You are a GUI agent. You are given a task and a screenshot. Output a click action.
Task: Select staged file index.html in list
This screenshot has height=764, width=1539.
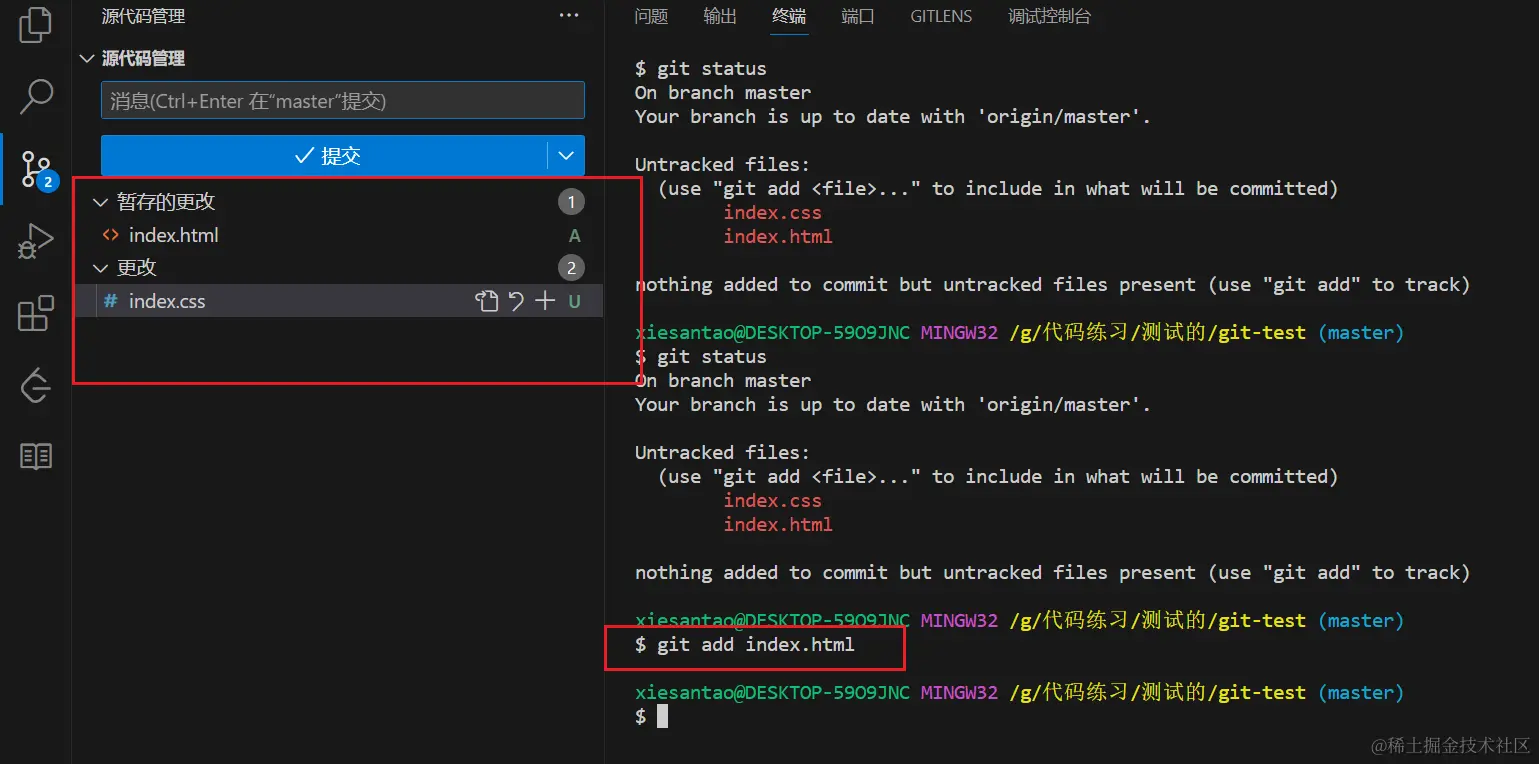[338, 235]
